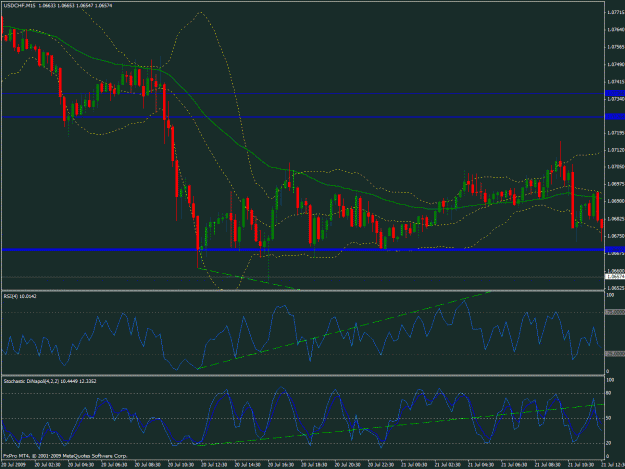Select the green dashed trendline under price lows
This screenshot has width=625, height=469.
(248, 279)
